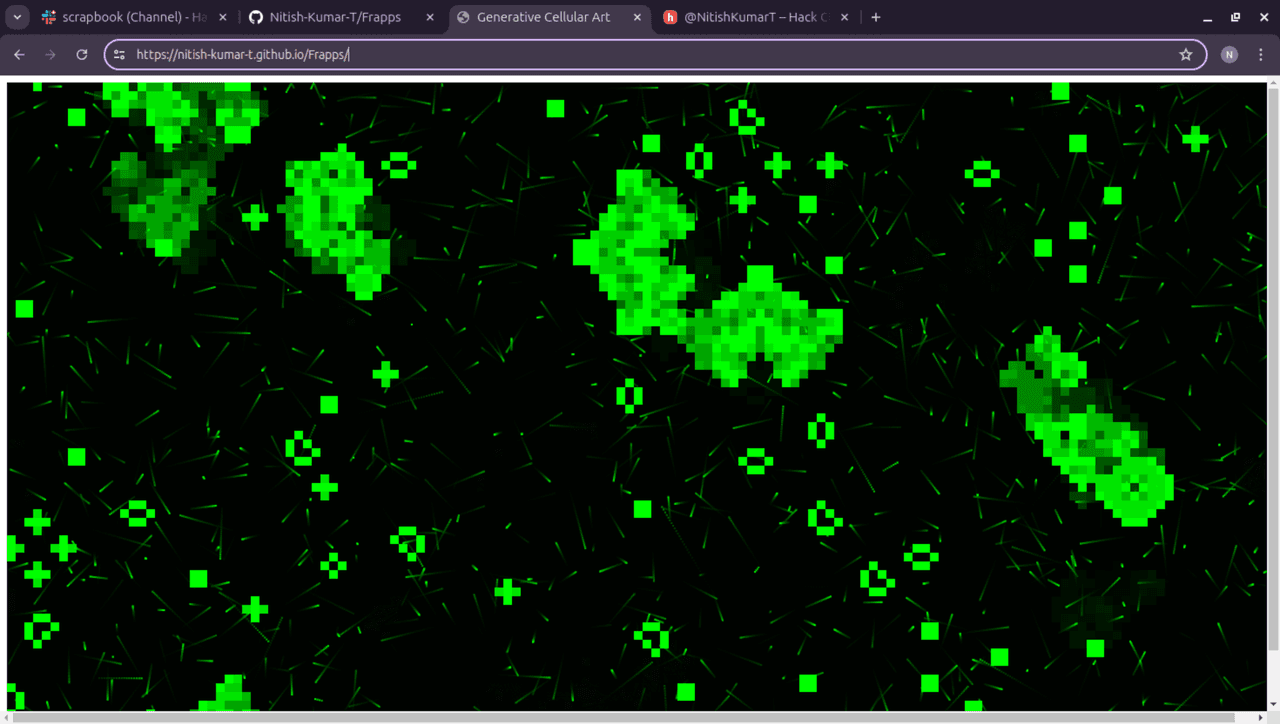
Task: View site information icon in address bar
Action: 119,55
